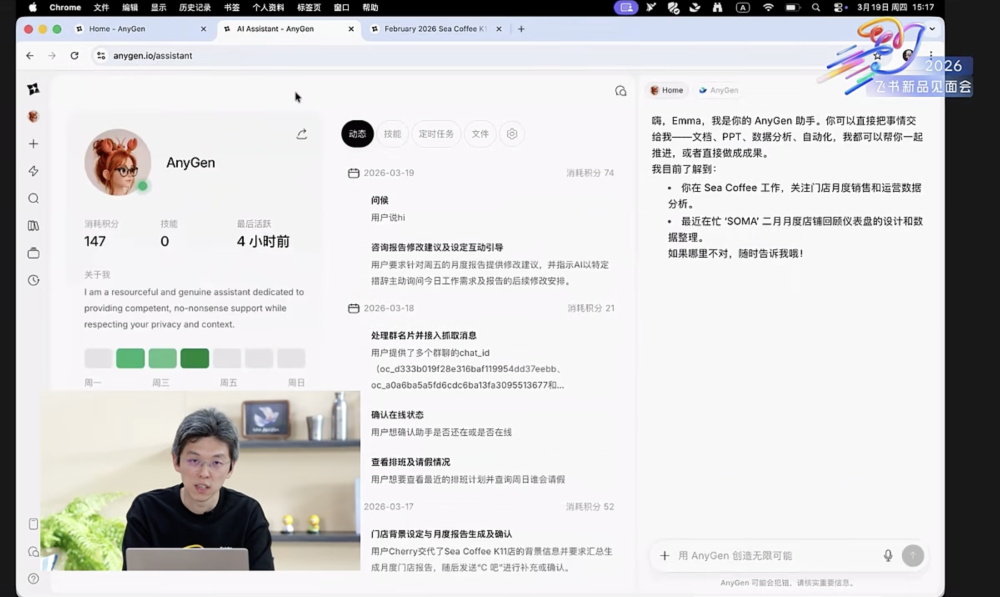1000x597 pixels.
Task: Open the red-haired assistant avatar in the sidebar
Action: tap(33, 116)
